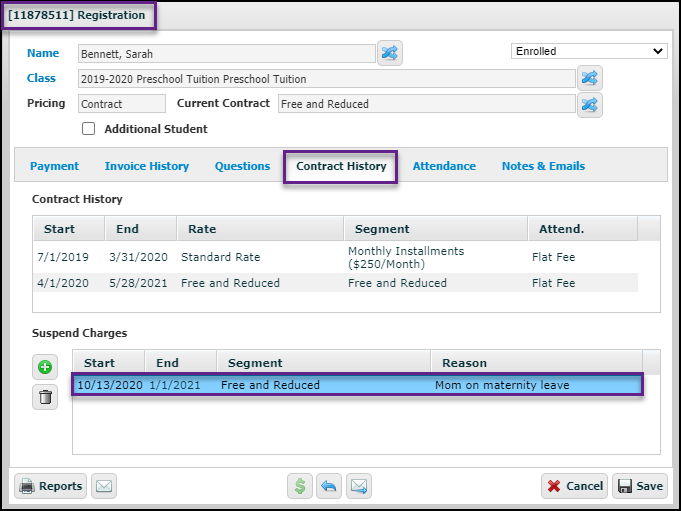Click the blue email icon in bottom center
Screen dimensions: 681x511
(358, 487)
